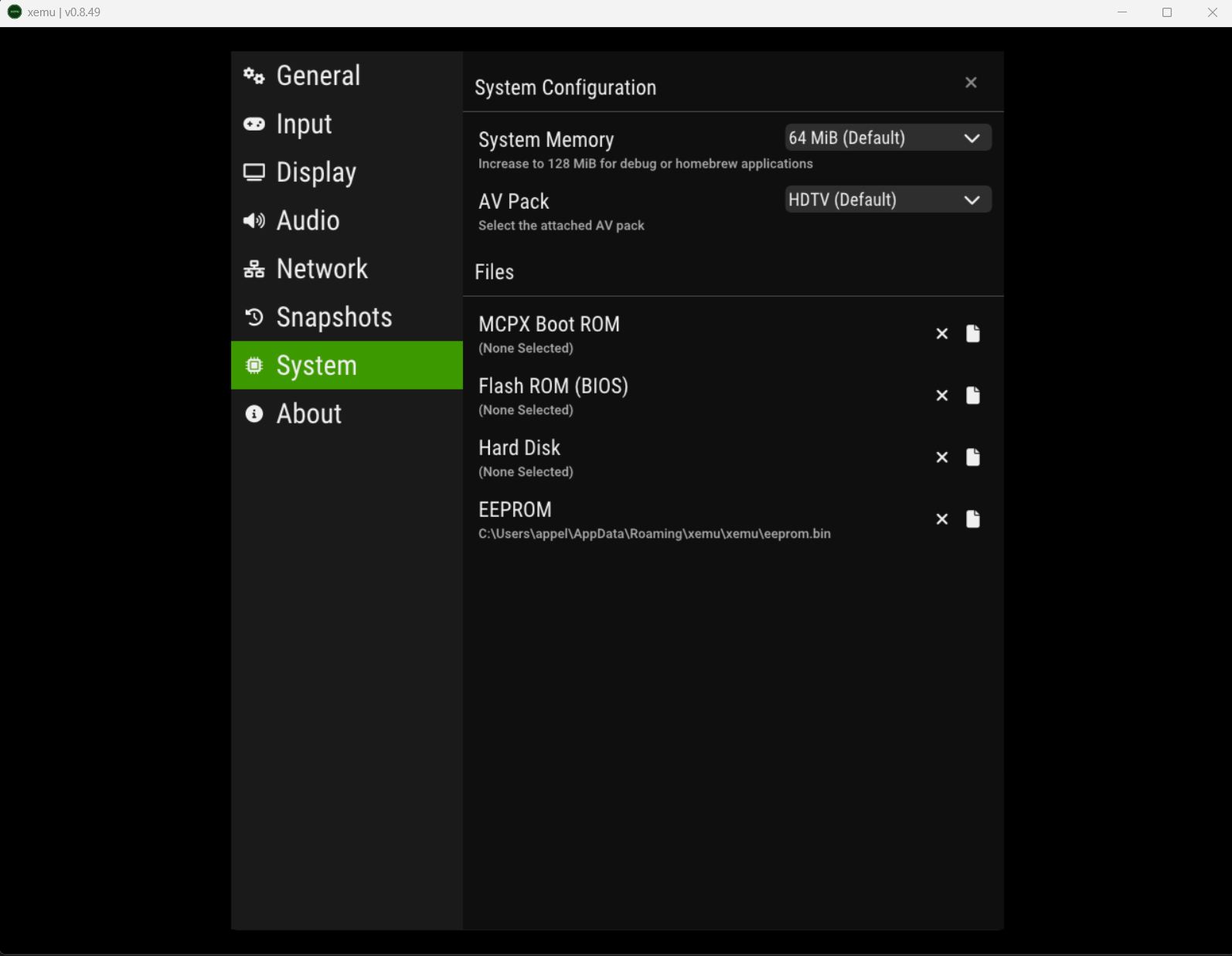The height and width of the screenshot is (956, 1232).
Task: Select the System tab
Action: (347, 365)
